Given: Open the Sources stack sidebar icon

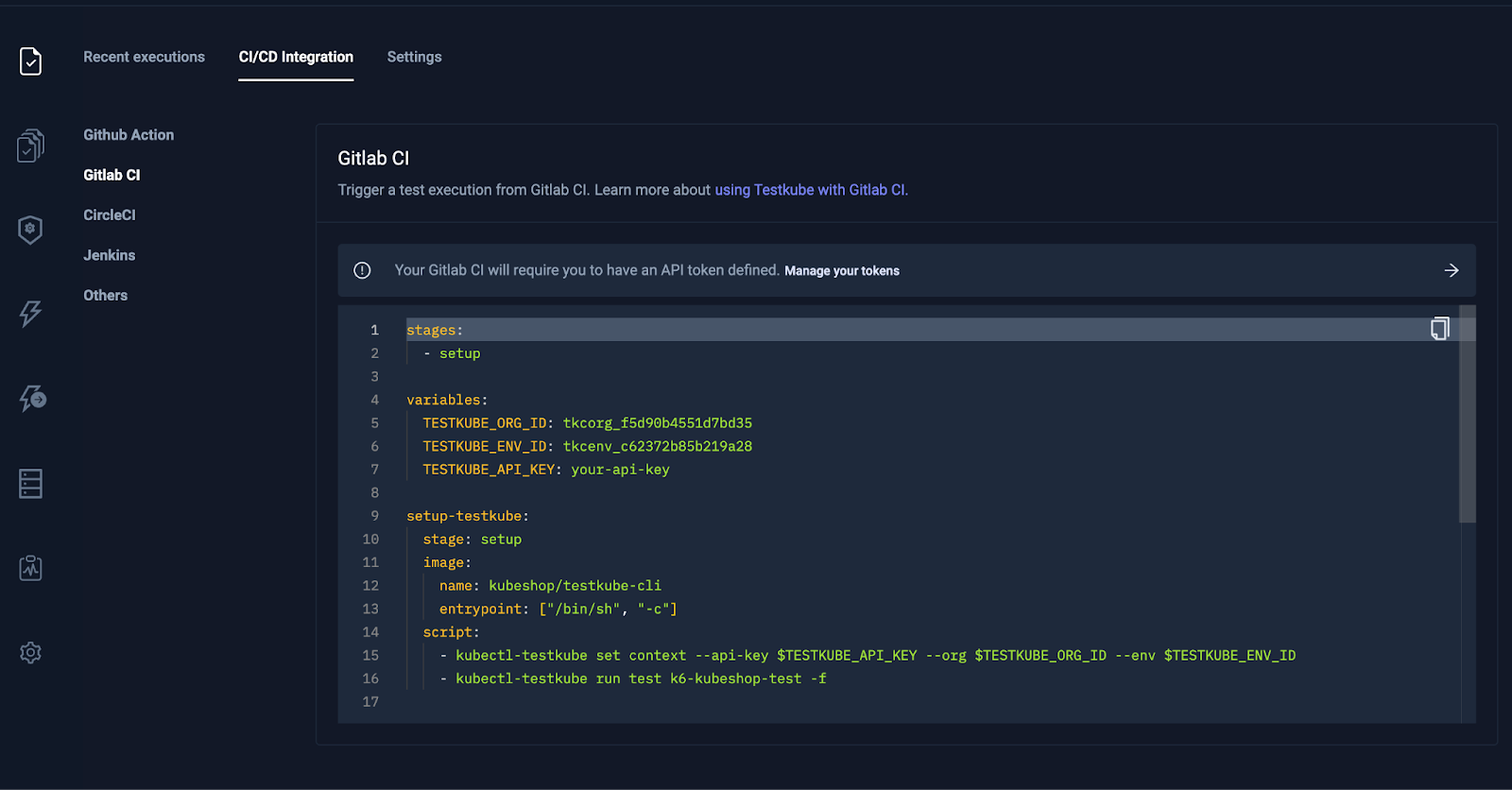Looking at the screenshot, I should click(30, 483).
